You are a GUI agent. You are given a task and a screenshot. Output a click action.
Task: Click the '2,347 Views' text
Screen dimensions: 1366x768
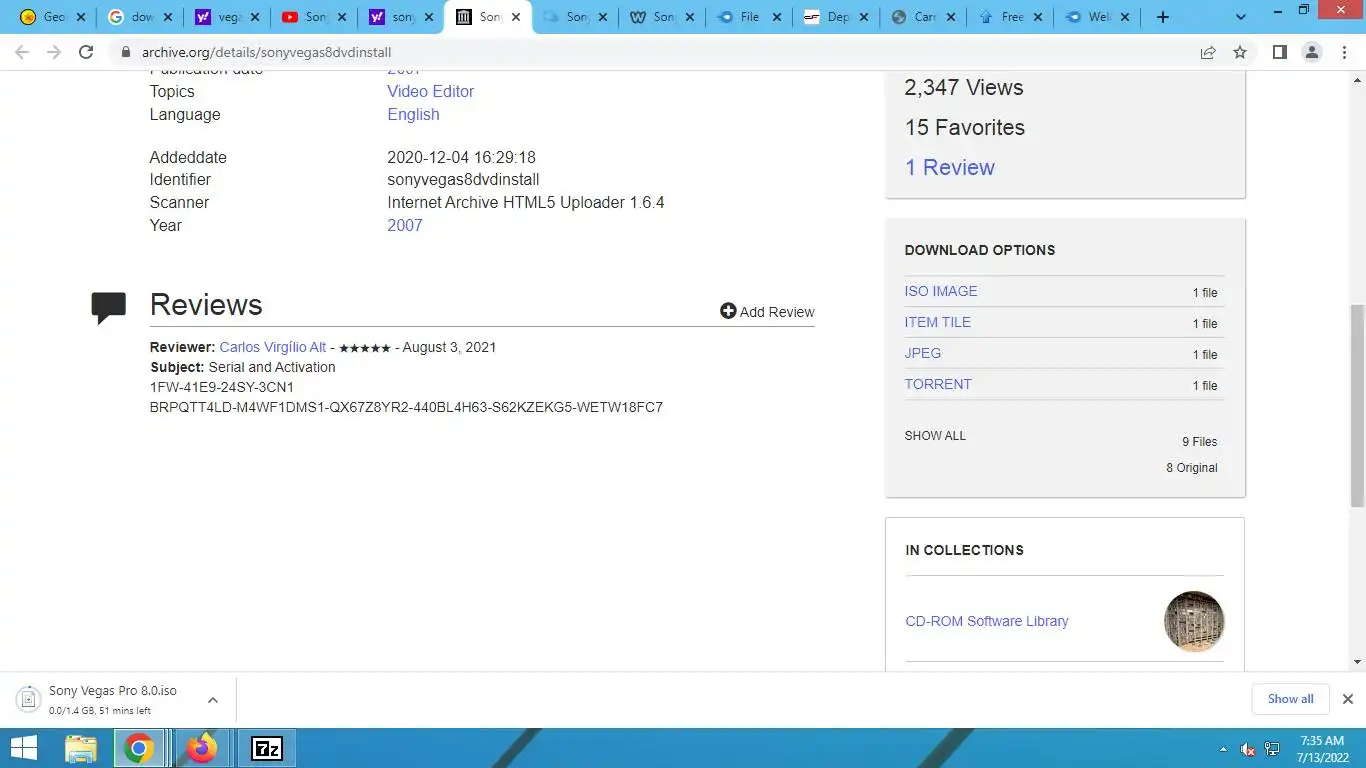point(964,87)
